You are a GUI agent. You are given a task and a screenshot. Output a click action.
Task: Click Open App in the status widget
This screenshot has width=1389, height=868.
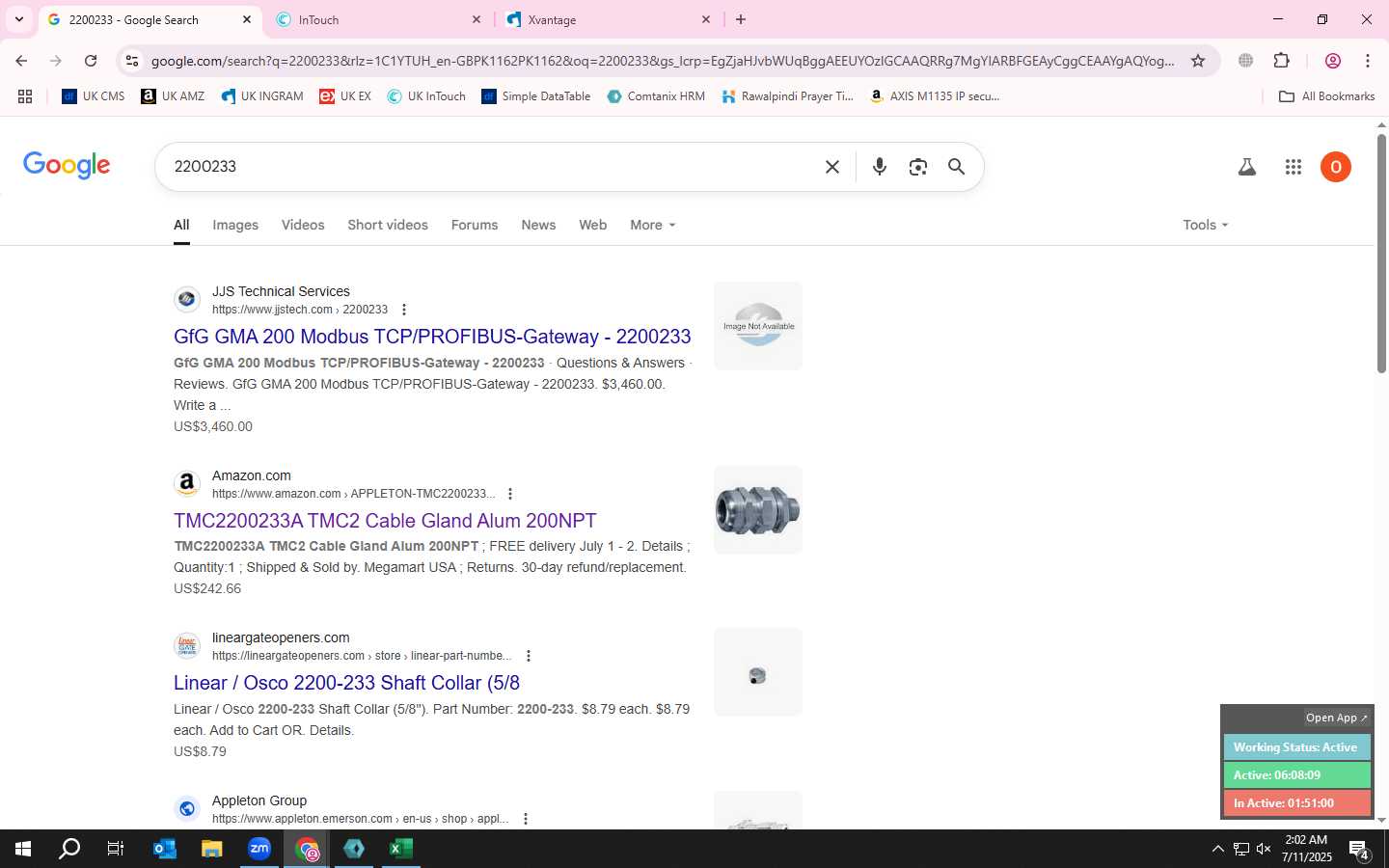(x=1336, y=718)
